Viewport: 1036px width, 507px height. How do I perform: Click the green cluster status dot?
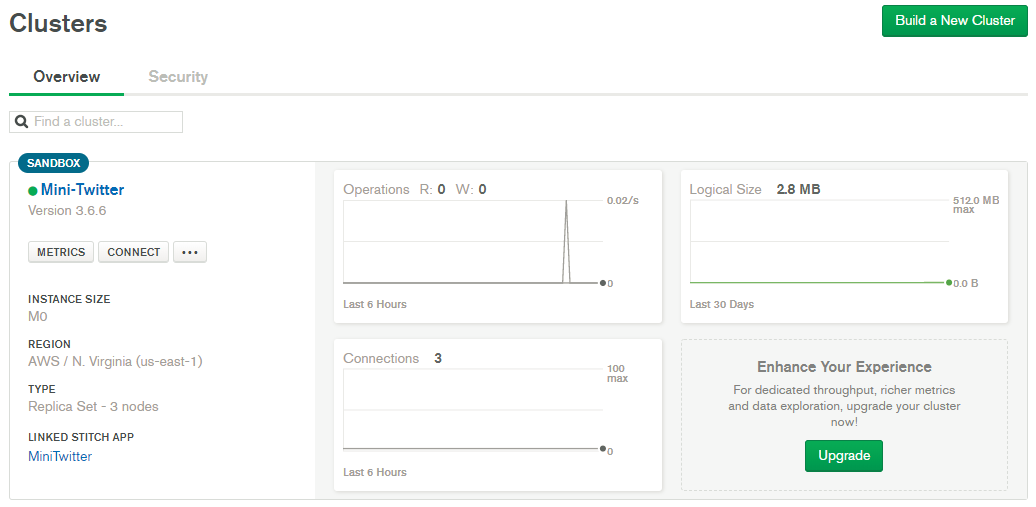(32, 191)
